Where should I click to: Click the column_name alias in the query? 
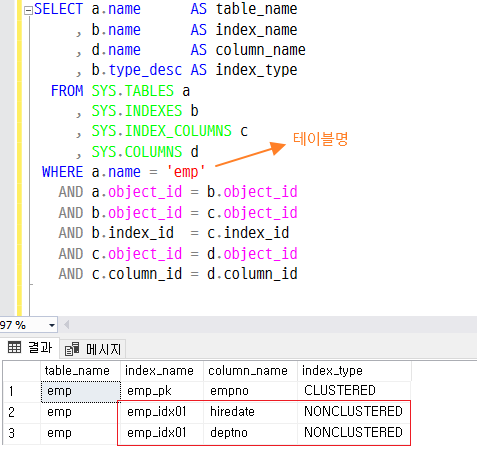[x=260, y=50]
